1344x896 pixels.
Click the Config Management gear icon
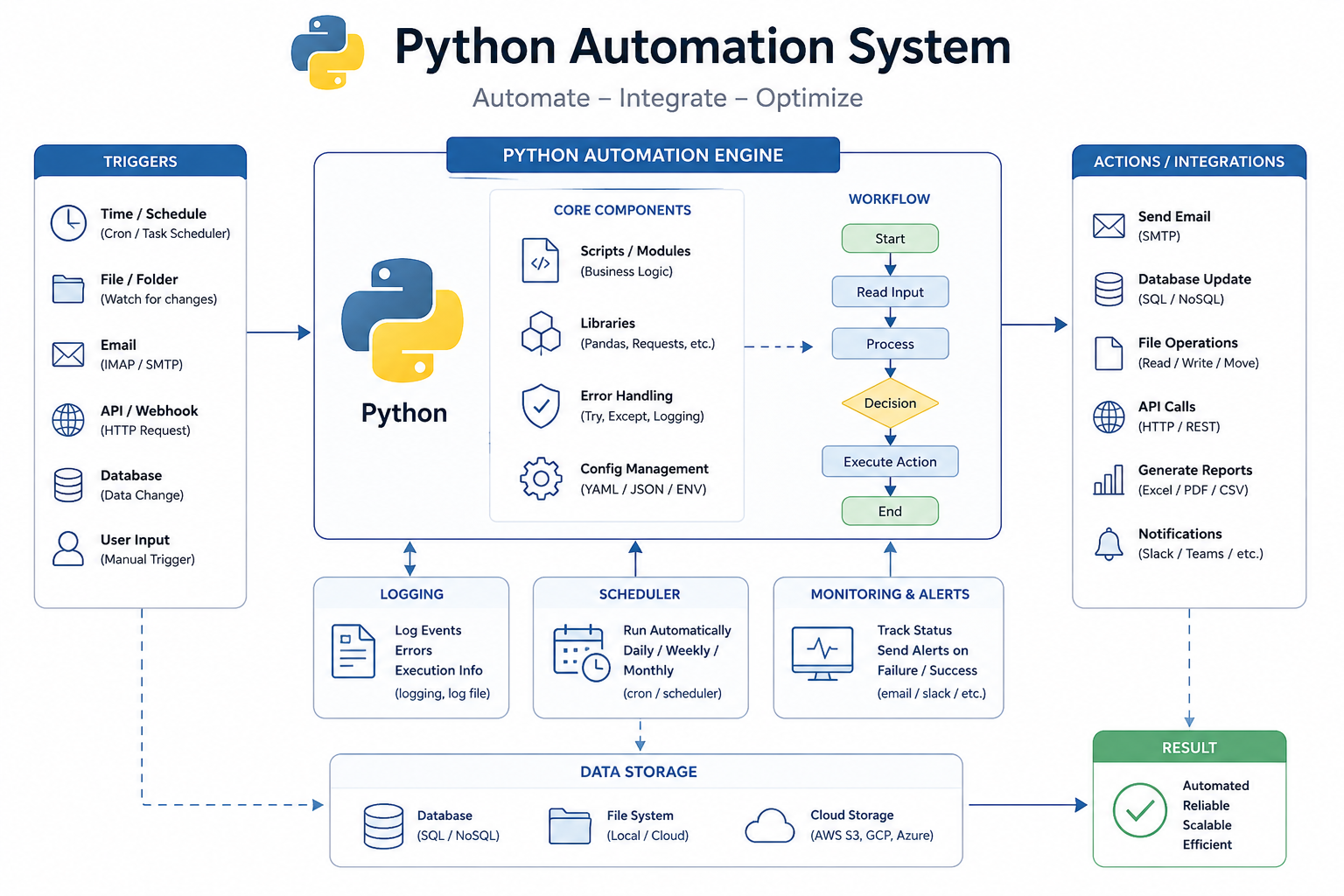pos(541,479)
